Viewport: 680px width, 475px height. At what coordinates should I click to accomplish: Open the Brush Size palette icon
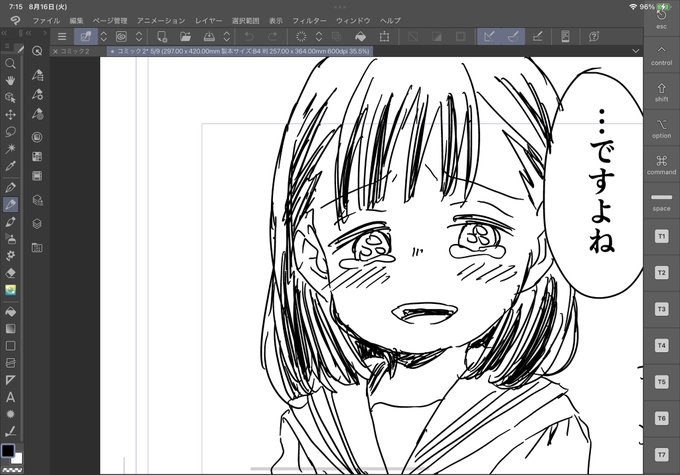click(x=37, y=114)
